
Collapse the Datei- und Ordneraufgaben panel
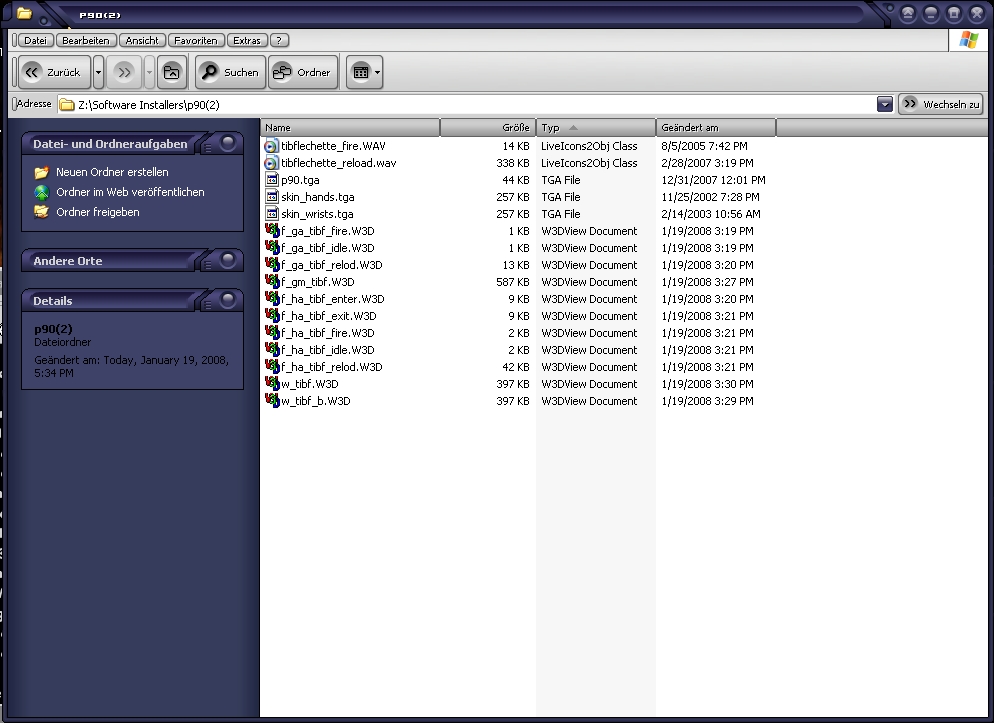pos(228,144)
